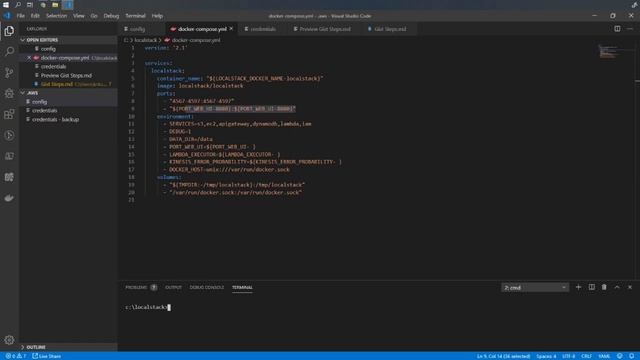The image size is (640, 360).
Task: Click the localstack breadcrumb segment
Action: (145, 40)
